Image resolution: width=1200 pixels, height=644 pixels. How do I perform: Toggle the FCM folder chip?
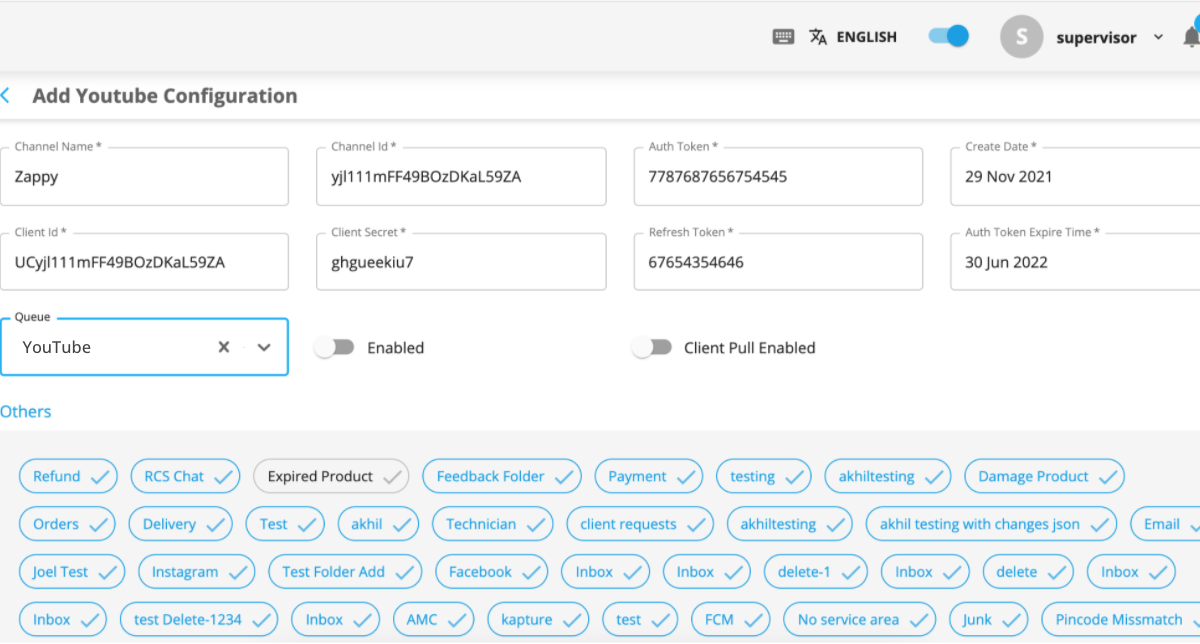731,619
